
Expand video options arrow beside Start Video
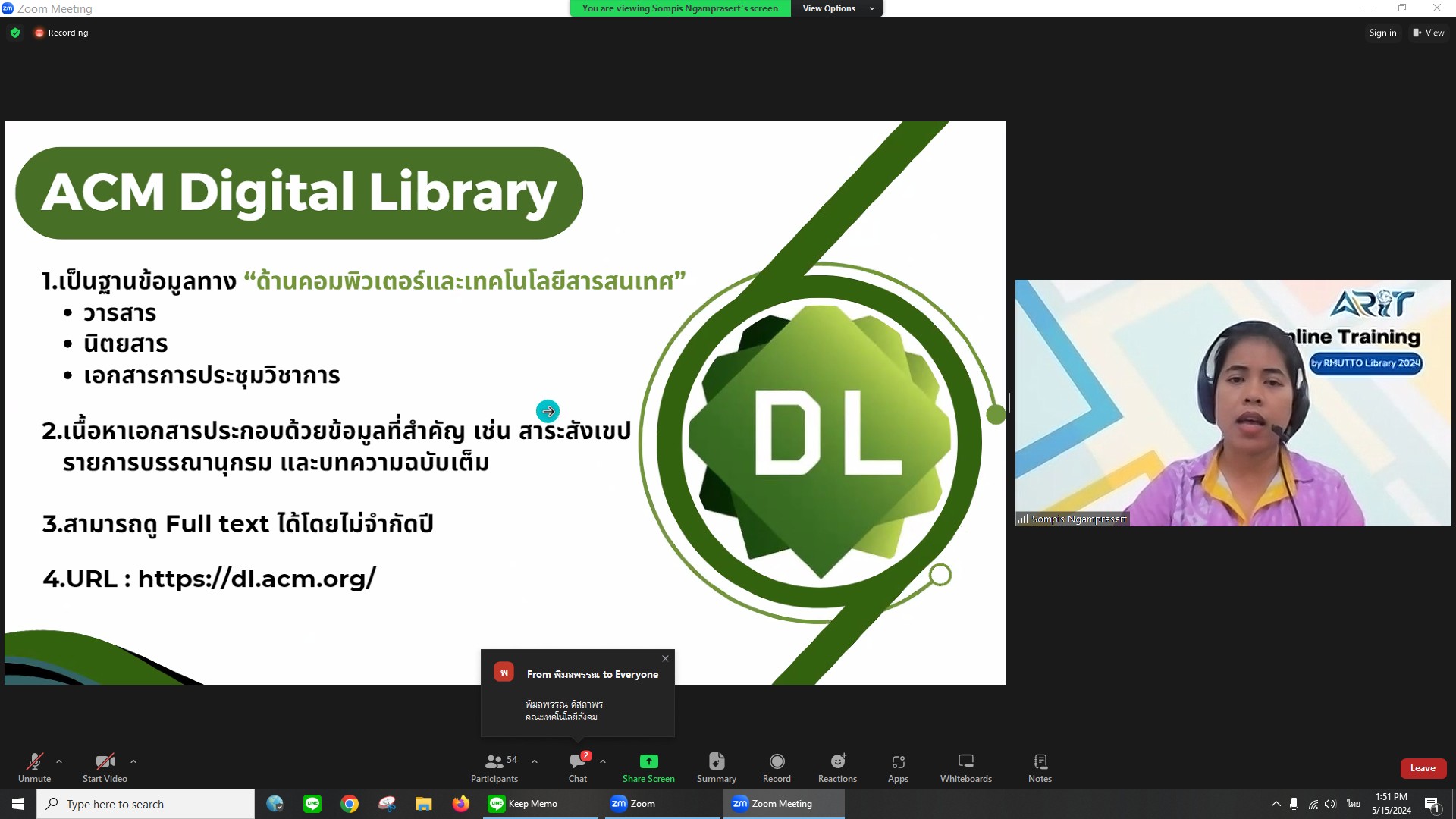click(133, 761)
